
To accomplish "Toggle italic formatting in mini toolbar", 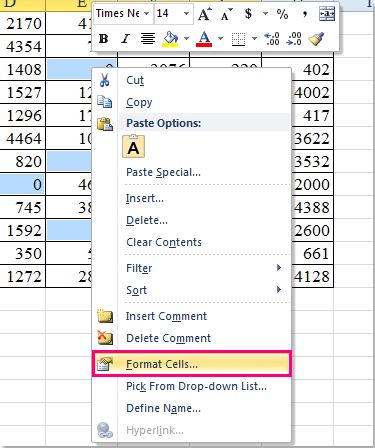I will (x=125, y=39).
